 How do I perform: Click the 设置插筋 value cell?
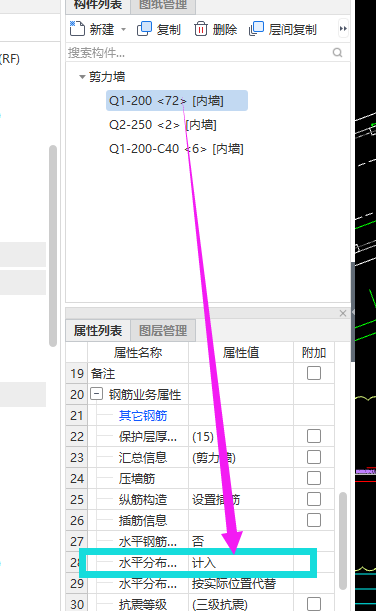241,500
